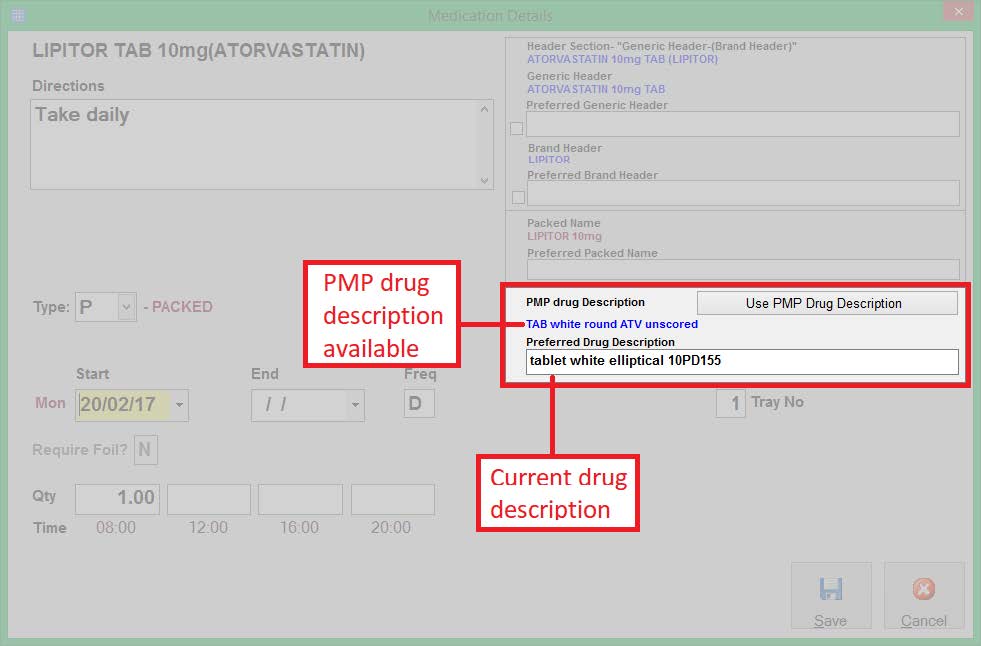
Task: Click the Preferred Generic Header field
Action: point(743,124)
